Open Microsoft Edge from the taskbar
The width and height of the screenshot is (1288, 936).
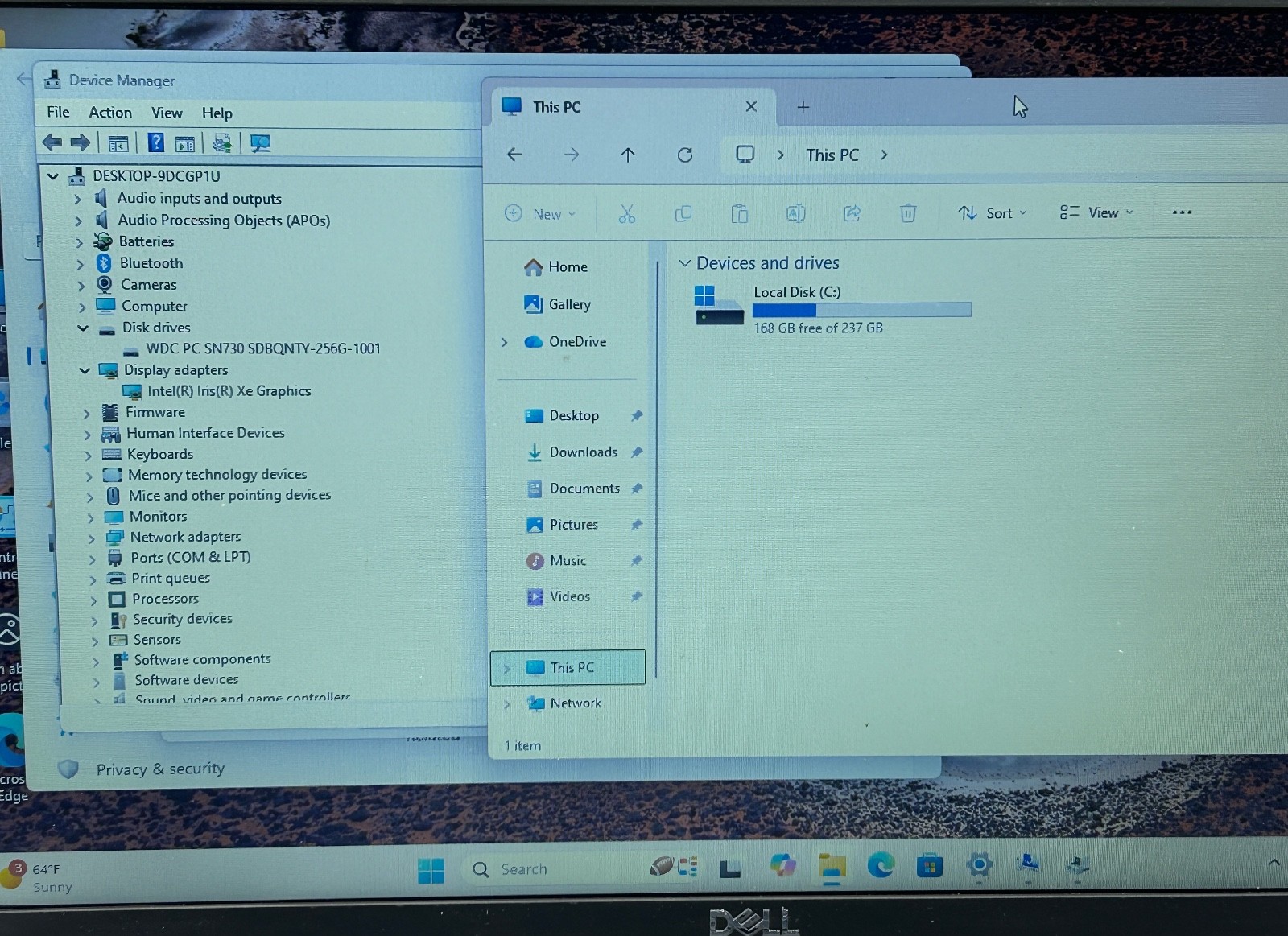tap(881, 866)
